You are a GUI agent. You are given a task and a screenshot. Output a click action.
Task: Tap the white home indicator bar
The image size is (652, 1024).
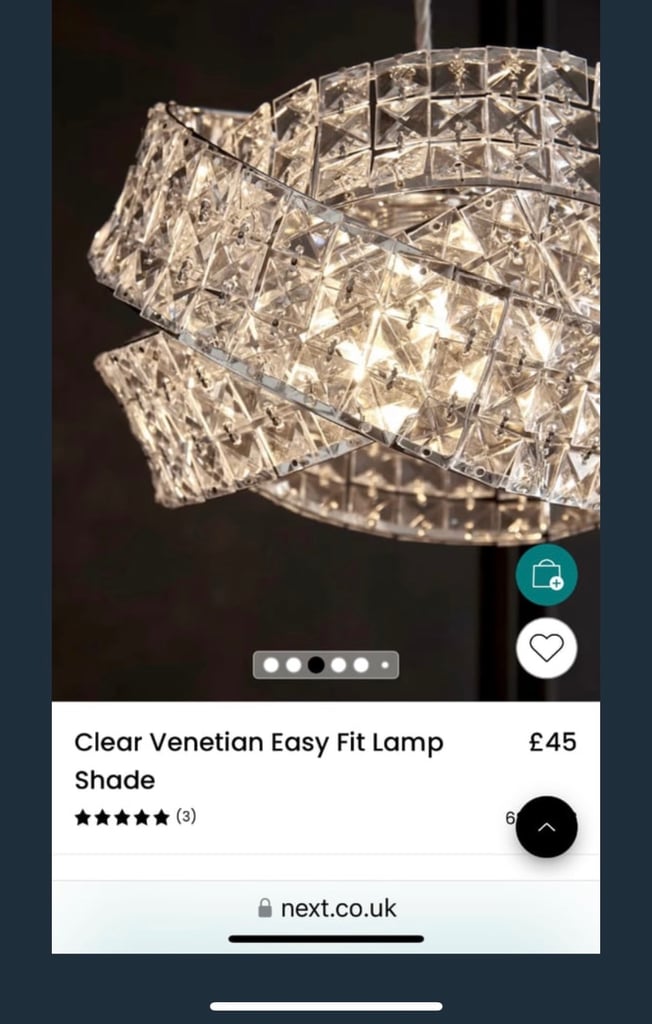pos(326,1006)
